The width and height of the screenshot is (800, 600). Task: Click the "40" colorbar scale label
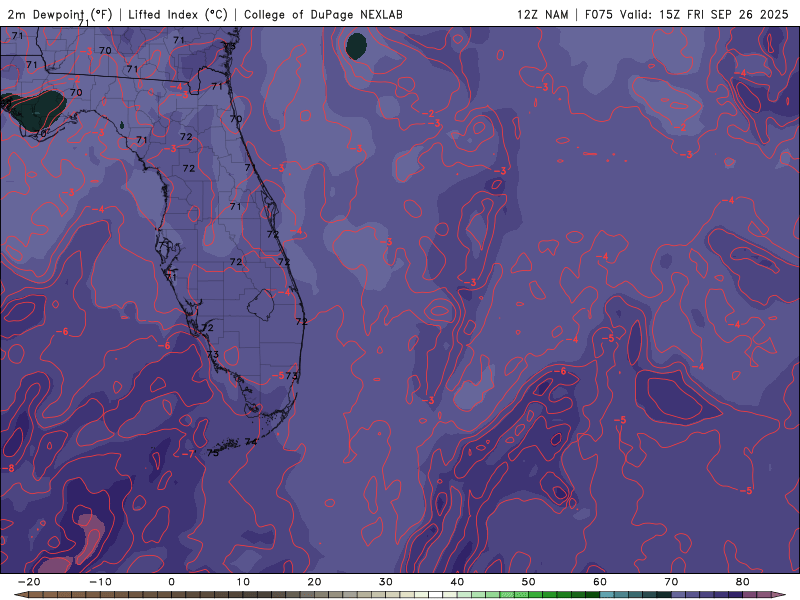click(457, 582)
